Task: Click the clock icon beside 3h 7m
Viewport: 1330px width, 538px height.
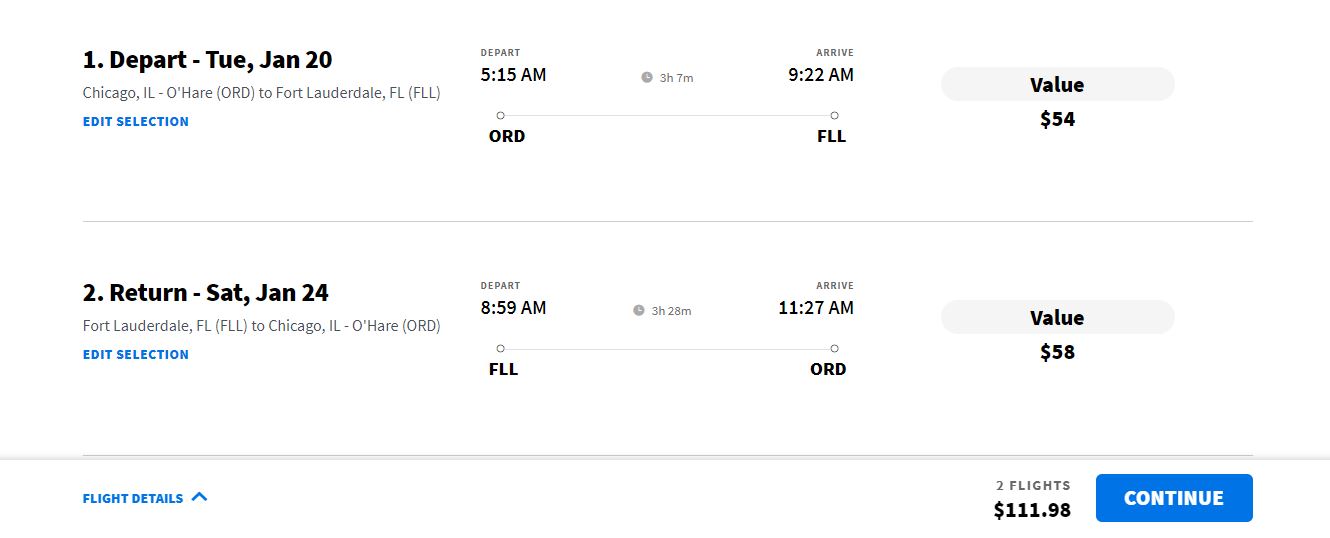Action: (647, 77)
